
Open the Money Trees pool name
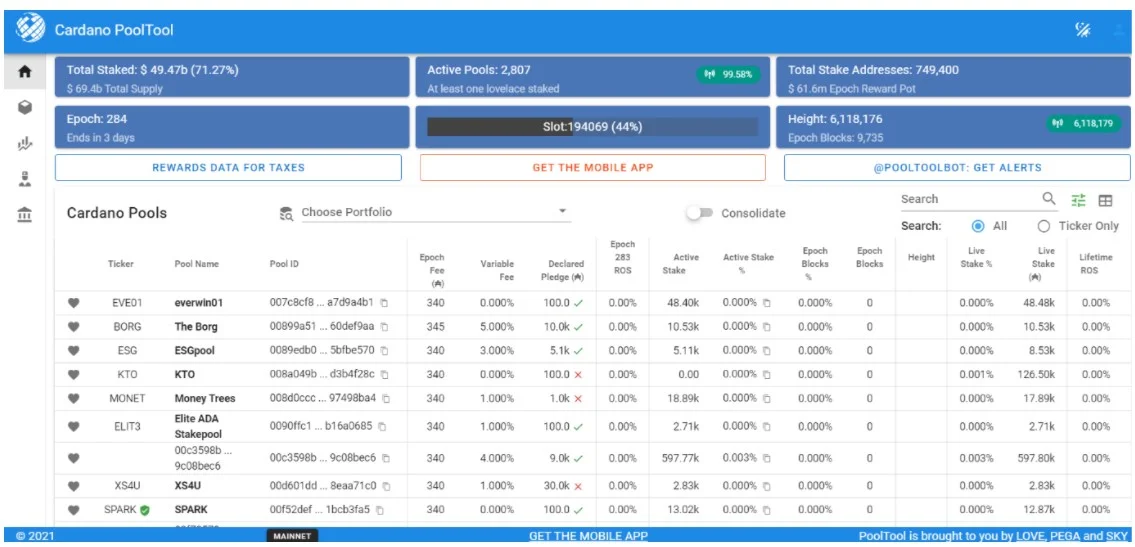pyautogui.click(x=205, y=399)
